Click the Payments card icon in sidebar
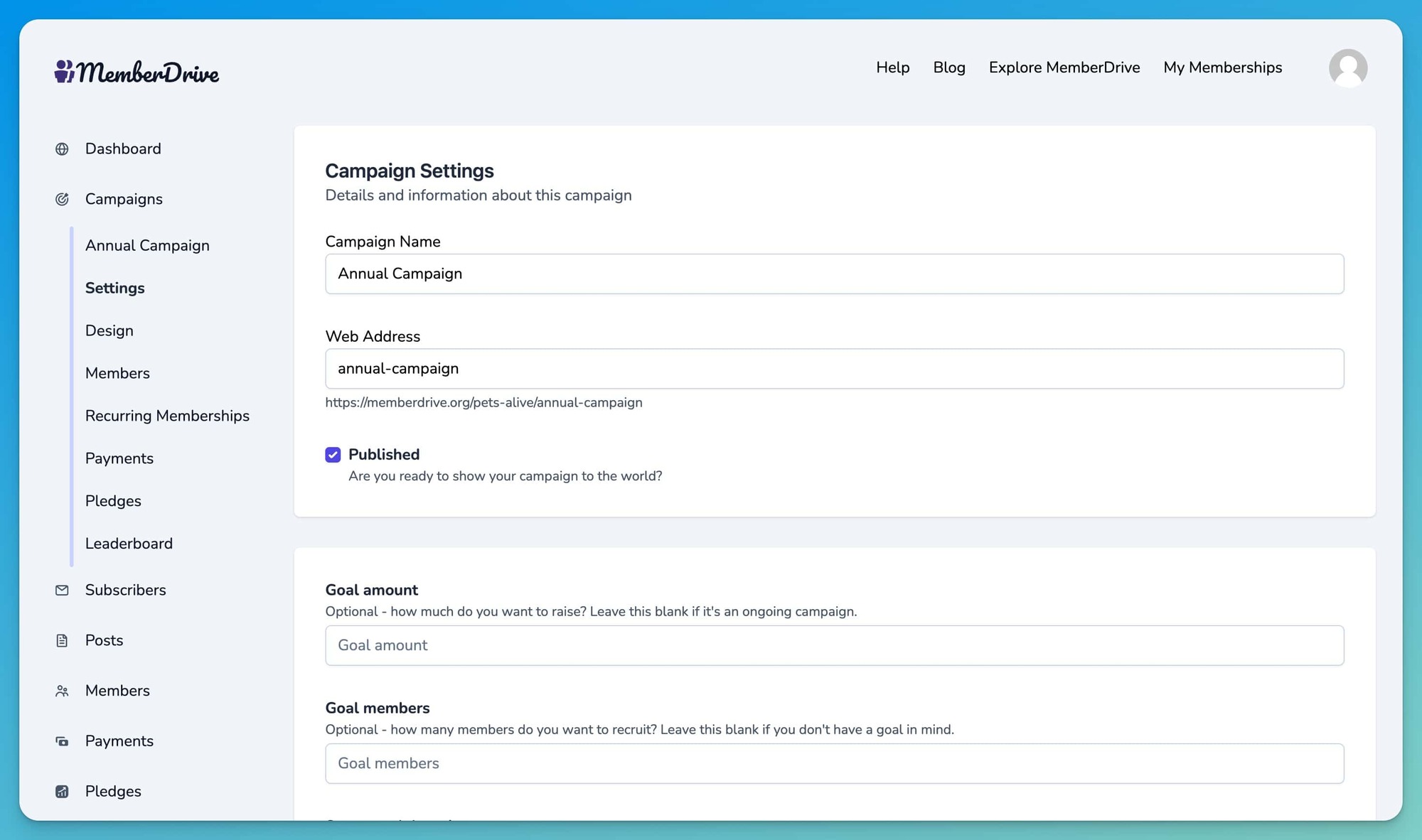This screenshot has height=840, width=1422. [x=62, y=742]
